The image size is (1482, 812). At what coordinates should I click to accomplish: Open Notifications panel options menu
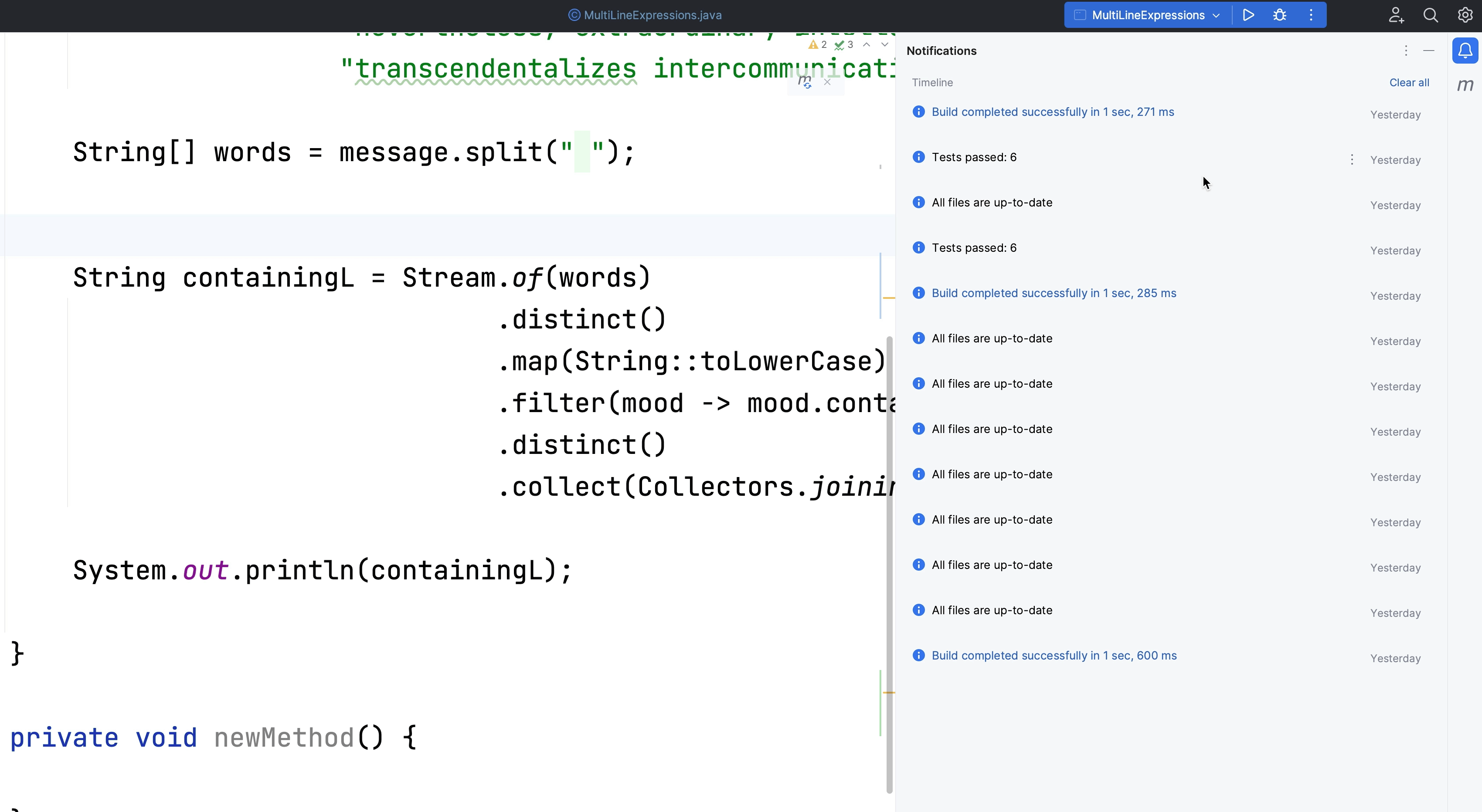coord(1405,51)
